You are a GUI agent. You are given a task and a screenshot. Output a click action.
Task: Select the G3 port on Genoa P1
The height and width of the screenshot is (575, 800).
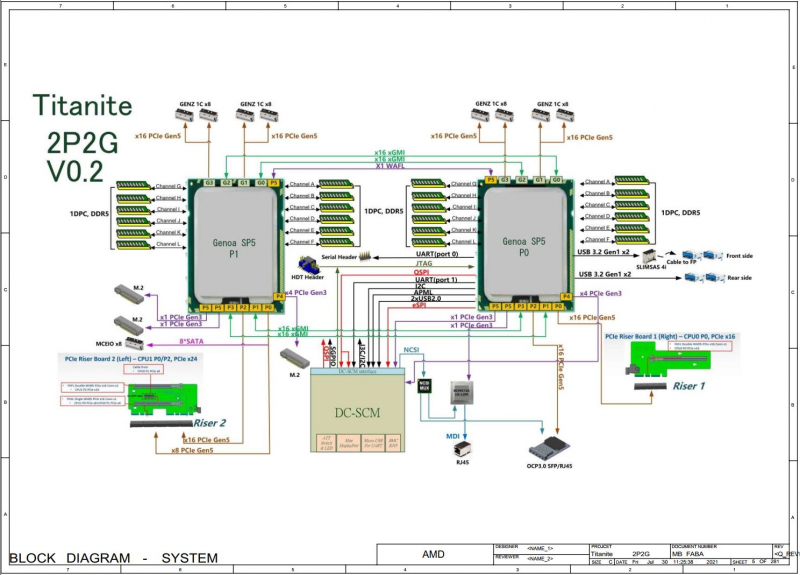(209, 183)
